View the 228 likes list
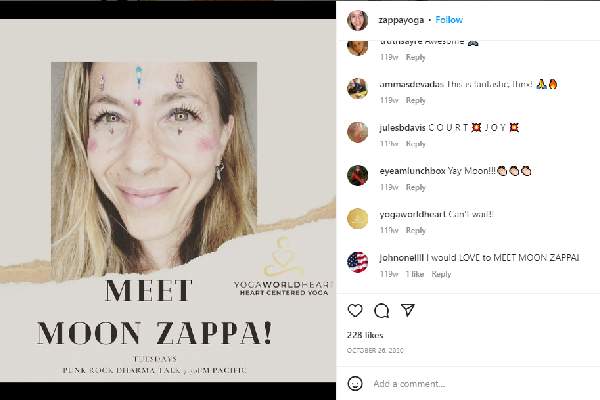 367,336
